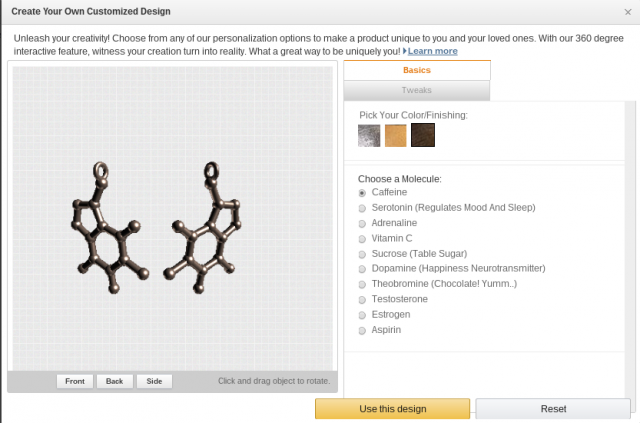Click the Use this design button
Screen dimensions: 640x423
[x=392, y=409]
